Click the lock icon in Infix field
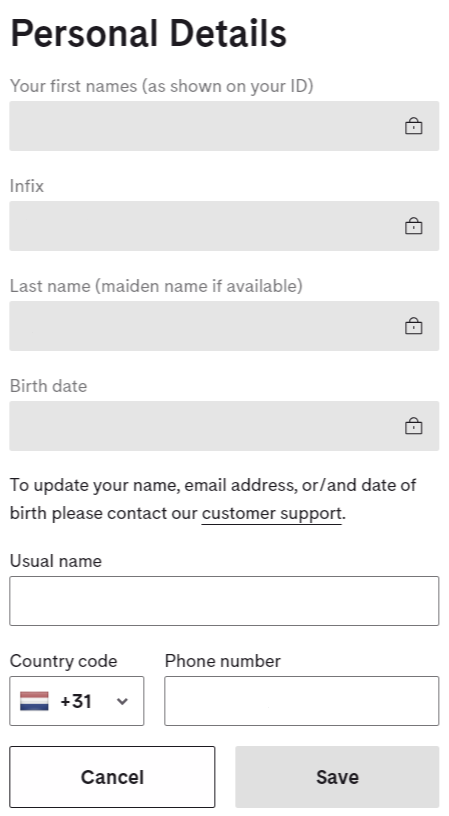The height and width of the screenshot is (816, 449). pyautogui.click(x=414, y=226)
